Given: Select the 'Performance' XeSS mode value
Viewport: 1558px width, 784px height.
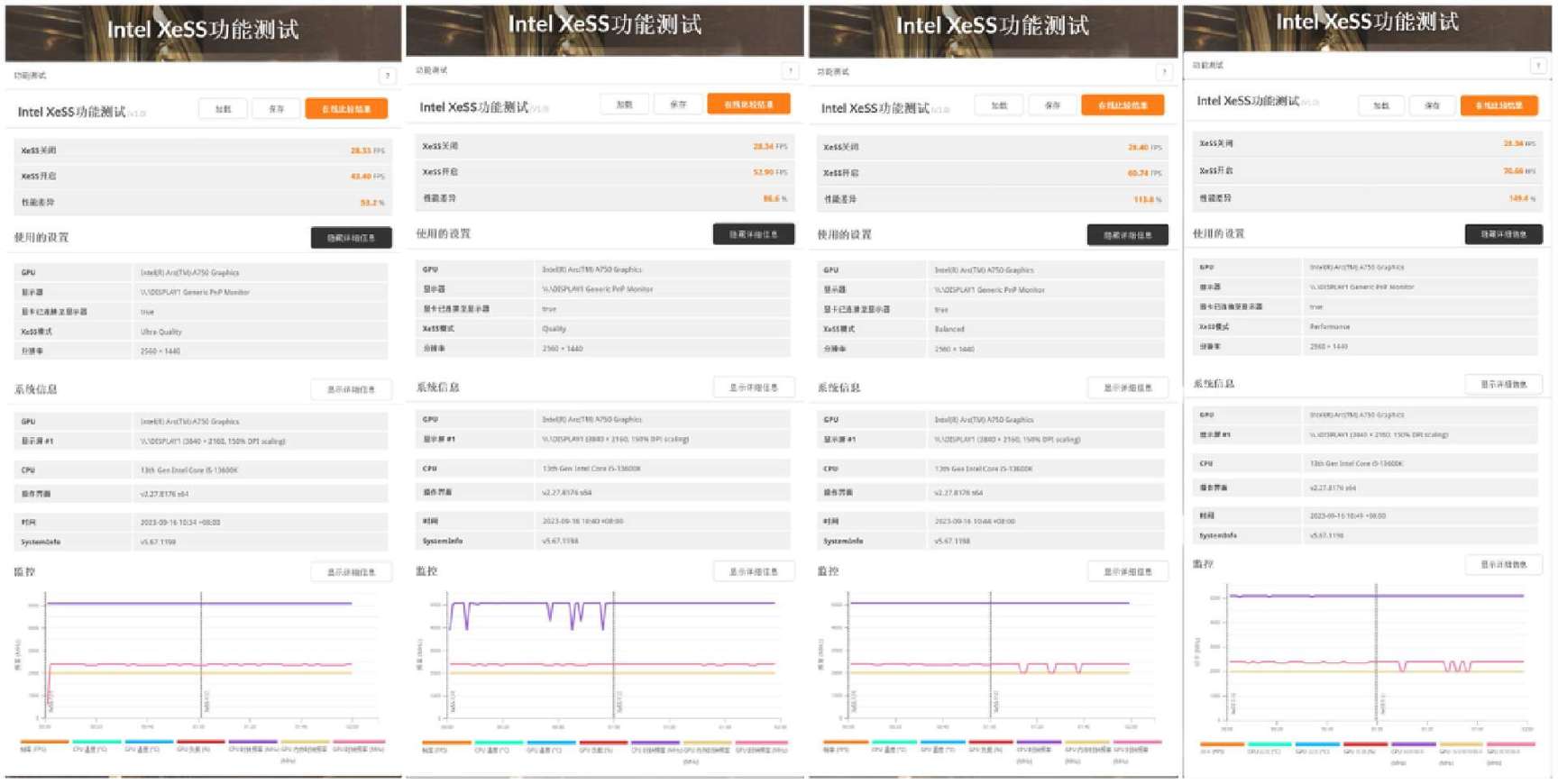Looking at the screenshot, I should pyautogui.click(x=1330, y=326).
